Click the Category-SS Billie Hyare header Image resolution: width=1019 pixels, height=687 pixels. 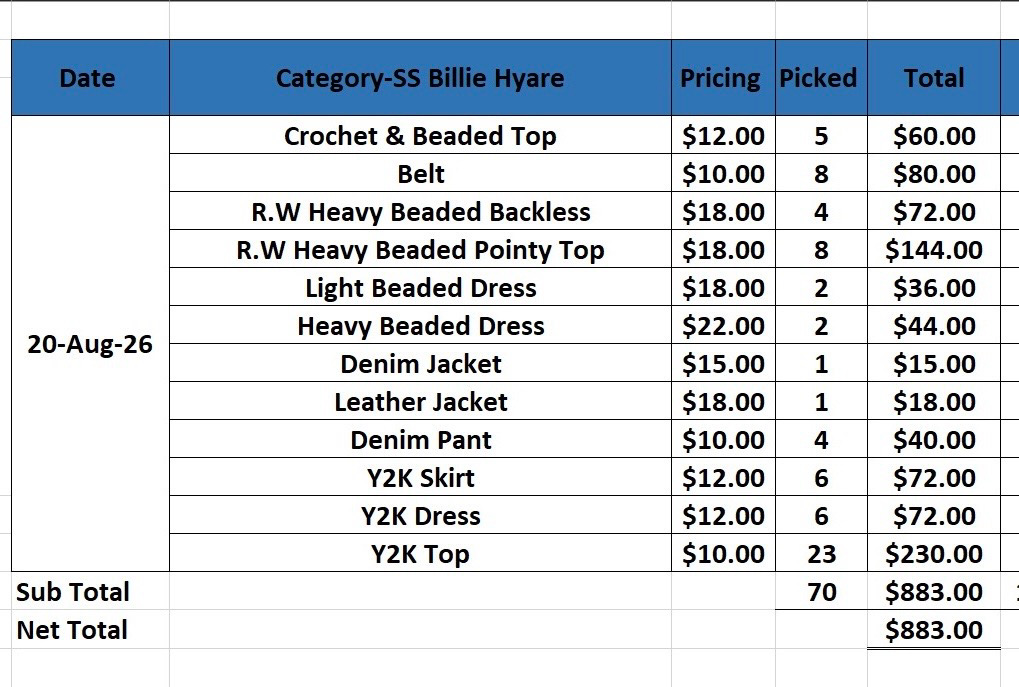point(420,78)
